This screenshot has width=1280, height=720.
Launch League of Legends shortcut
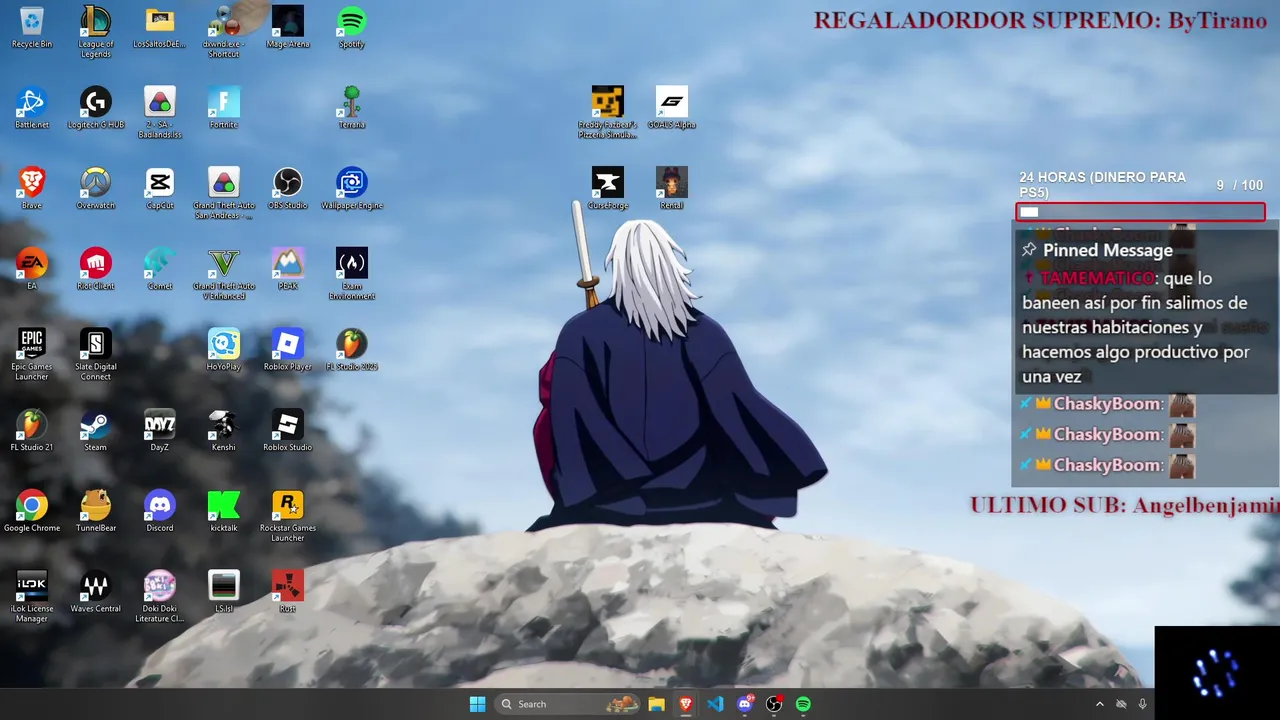[96, 32]
